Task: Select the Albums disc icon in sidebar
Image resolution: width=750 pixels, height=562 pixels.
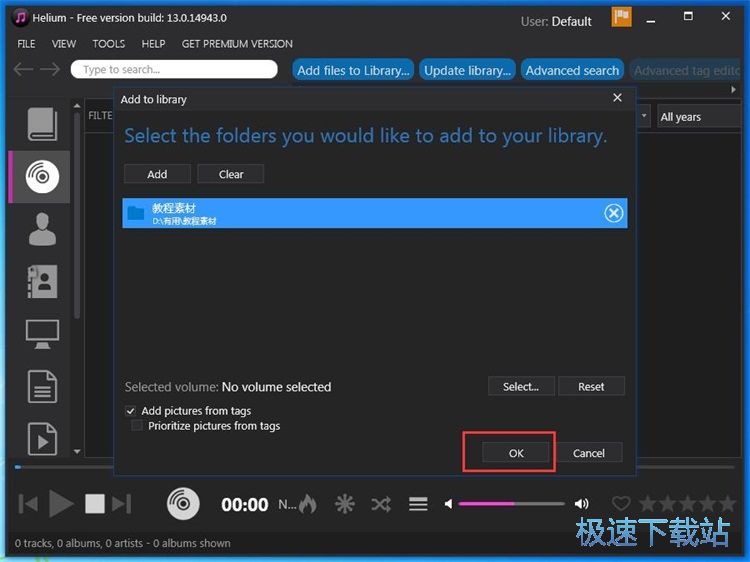Action: [42, 176]
